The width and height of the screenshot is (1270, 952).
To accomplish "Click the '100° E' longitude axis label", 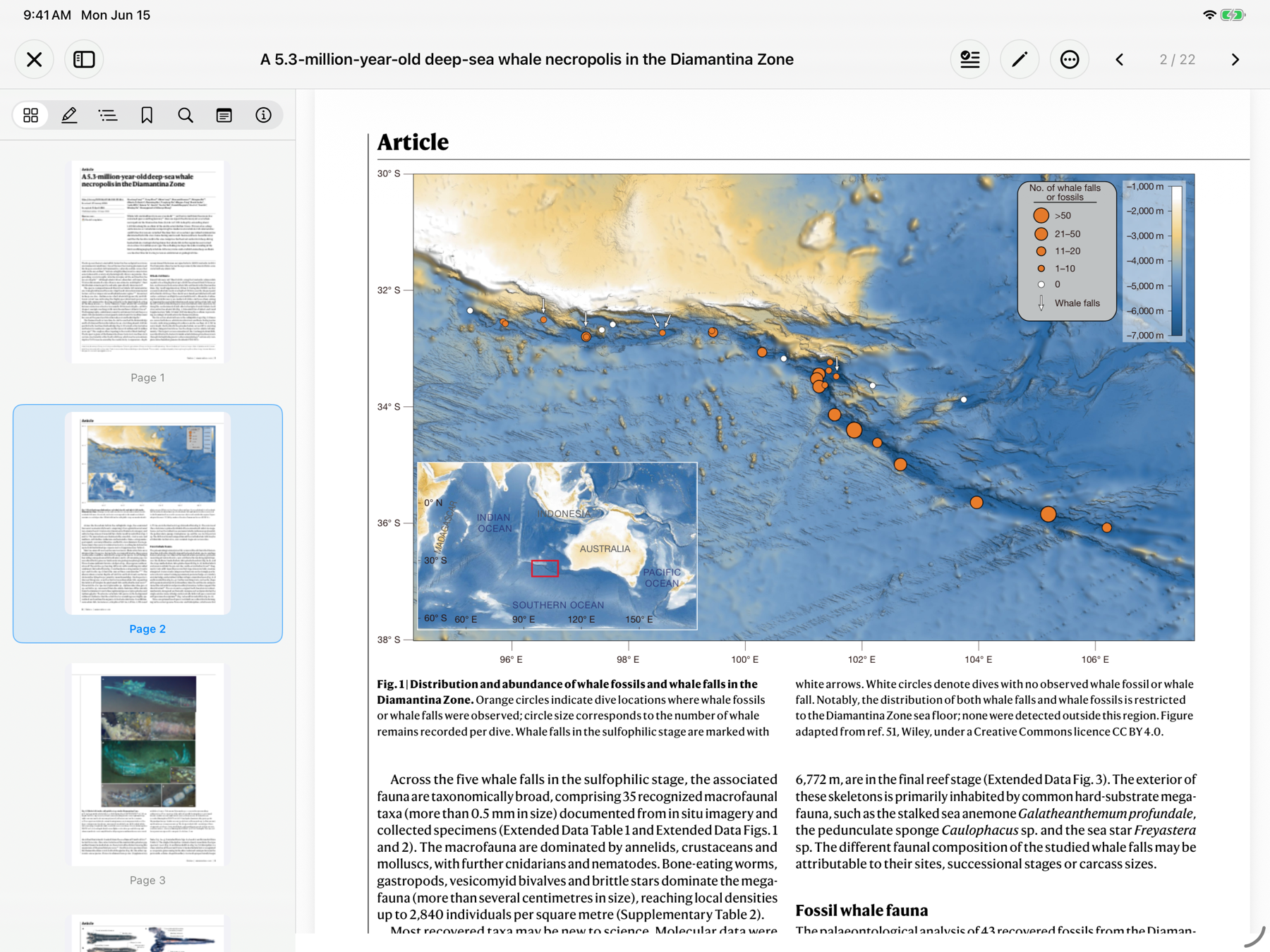I will point(744,659).
